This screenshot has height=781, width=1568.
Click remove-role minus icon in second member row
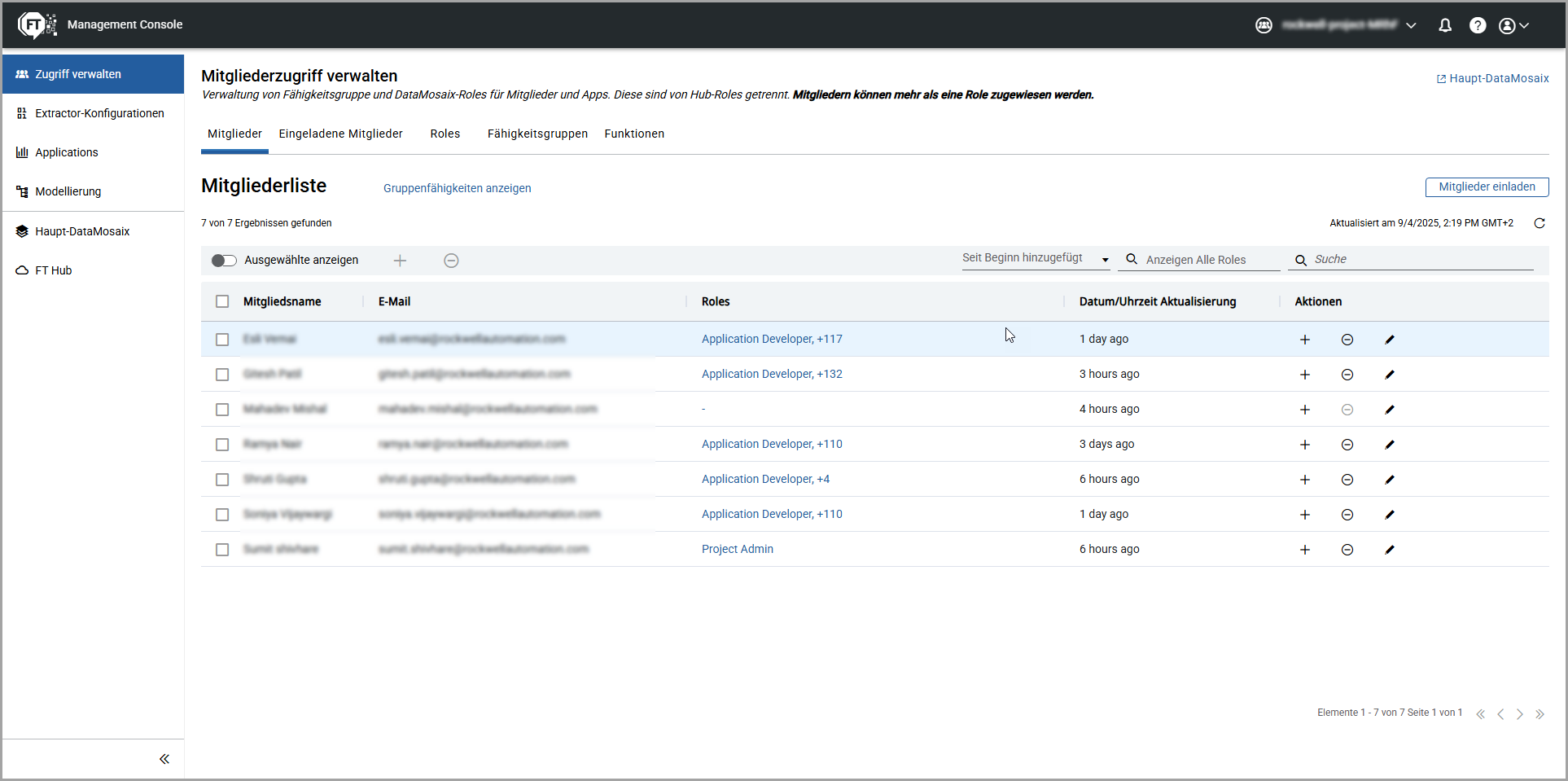tap(1347, 375)
